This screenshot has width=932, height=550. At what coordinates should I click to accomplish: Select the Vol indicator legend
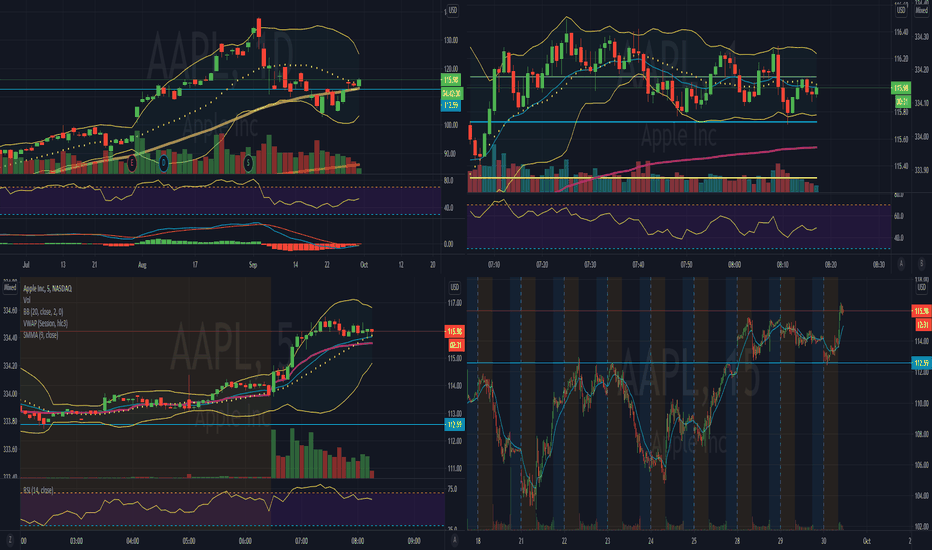coord(27,300)
